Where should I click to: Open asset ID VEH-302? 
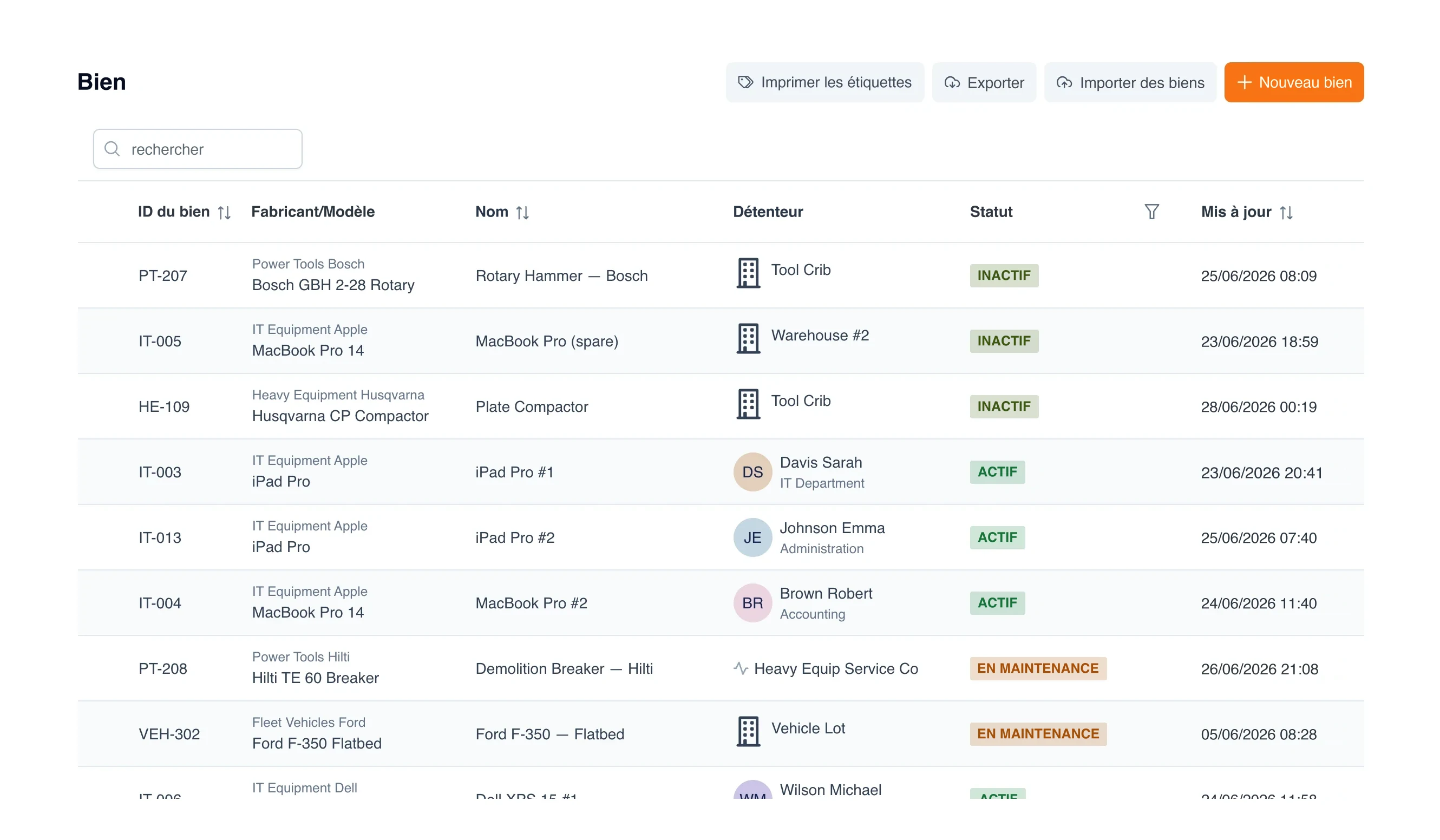coord(169,734)
